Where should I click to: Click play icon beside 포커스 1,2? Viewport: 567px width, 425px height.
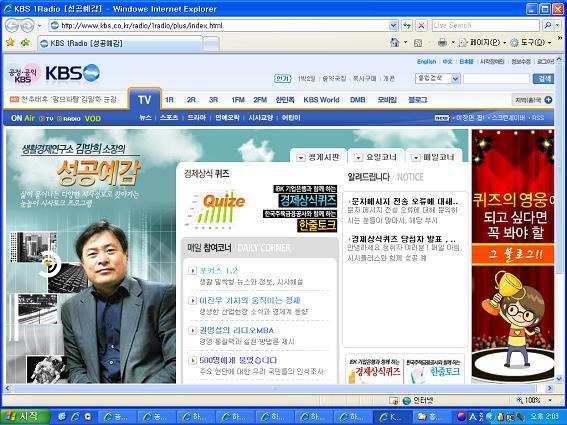click(x=192, y=271)
